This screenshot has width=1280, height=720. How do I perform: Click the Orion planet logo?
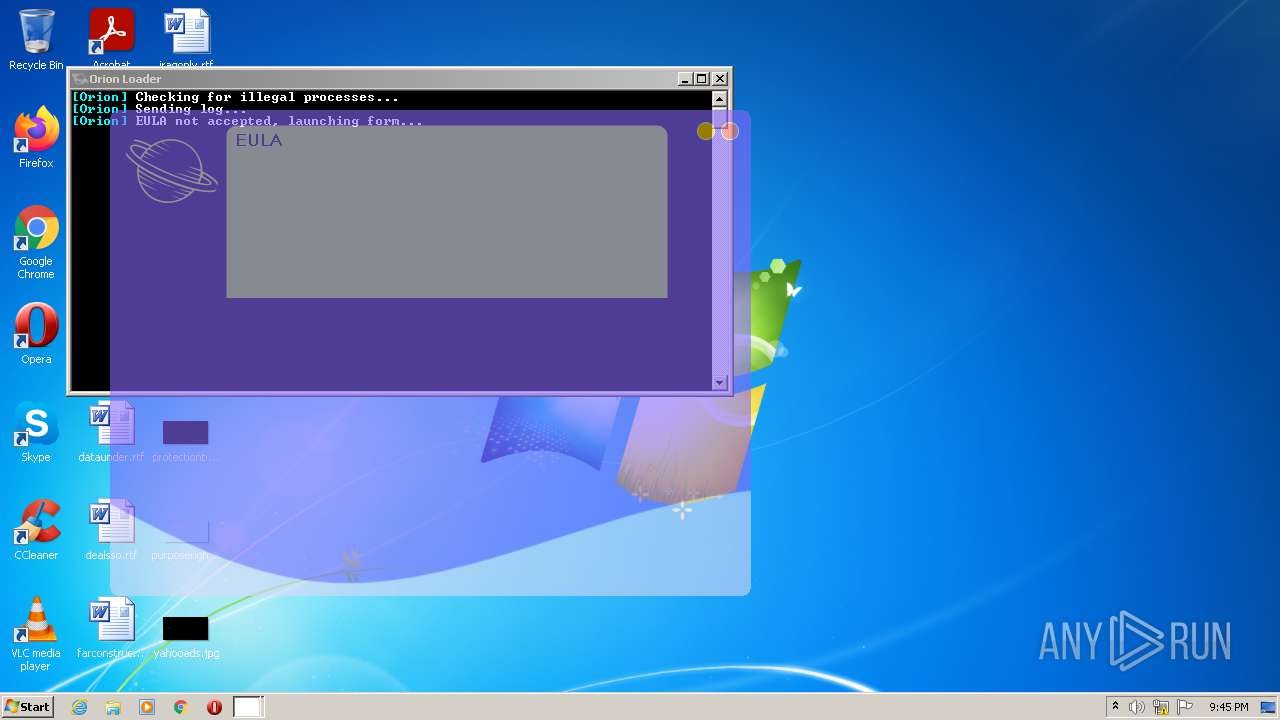171,171
